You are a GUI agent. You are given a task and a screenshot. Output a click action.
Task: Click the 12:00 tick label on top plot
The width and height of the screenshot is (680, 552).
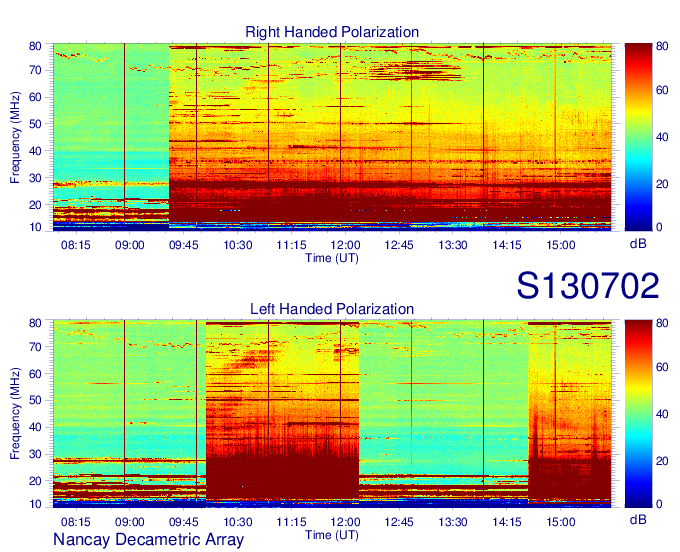tap(345, 245)
